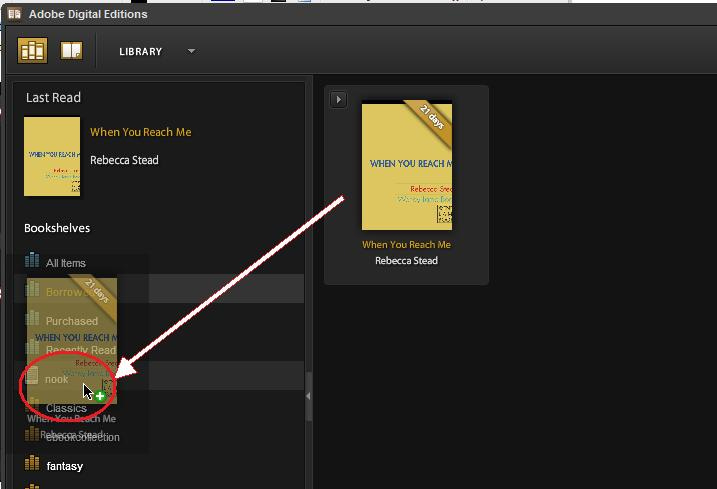Select the fantasy bookshelf
The width and height of the screenshot is (717, 489).
coord(64,466)
